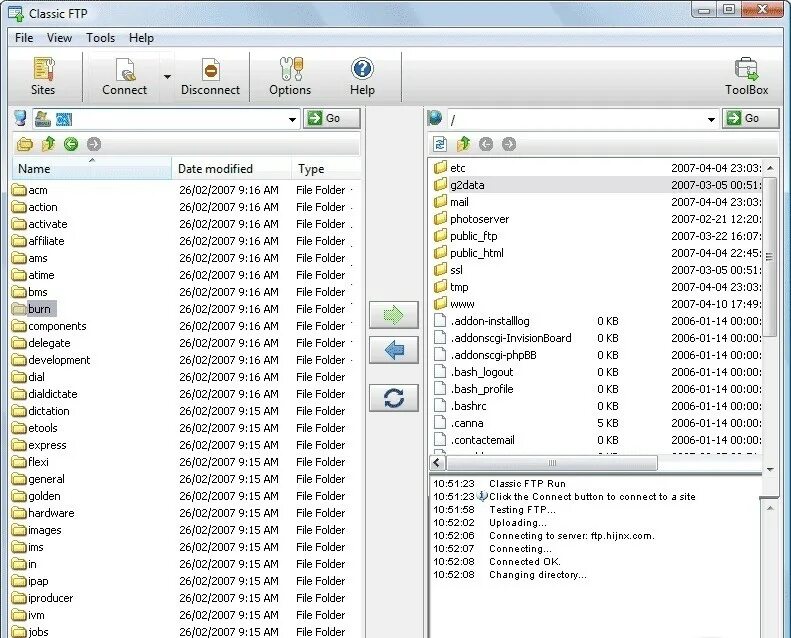Create new folder in local pane
This screenshot has width=791, height=638.
[x=25, y=144]
